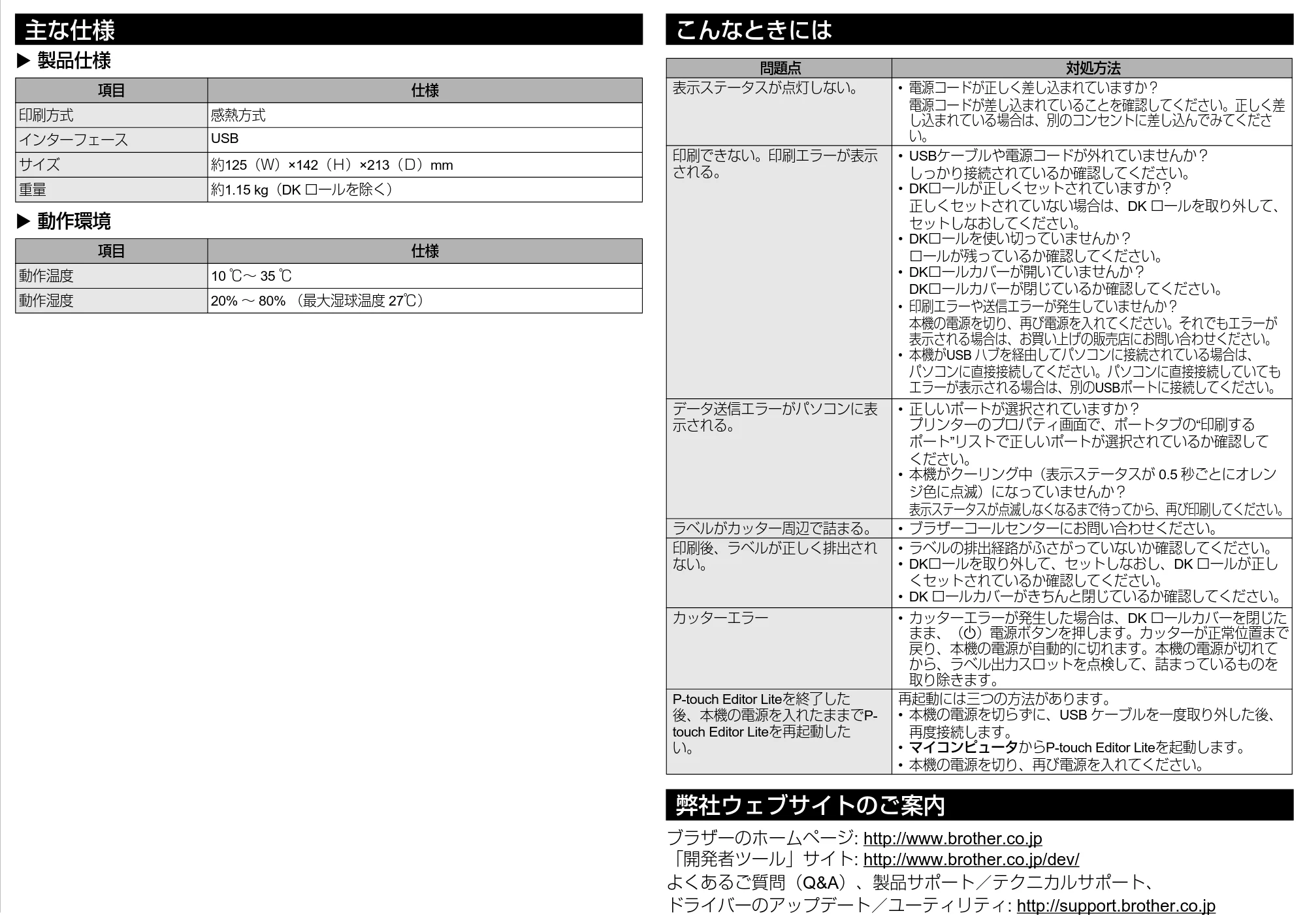The width and height of the screenshot is (1307, 924).
Task: Select the 10 ℃～ 35 ℃ cell
Action: click(425, 276)
